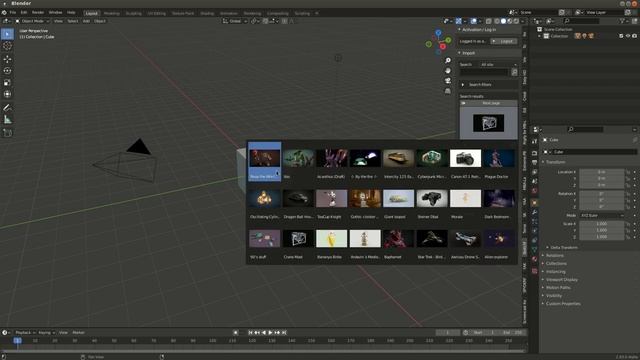Open the timeline Playback popover

(x=25, y=333)
